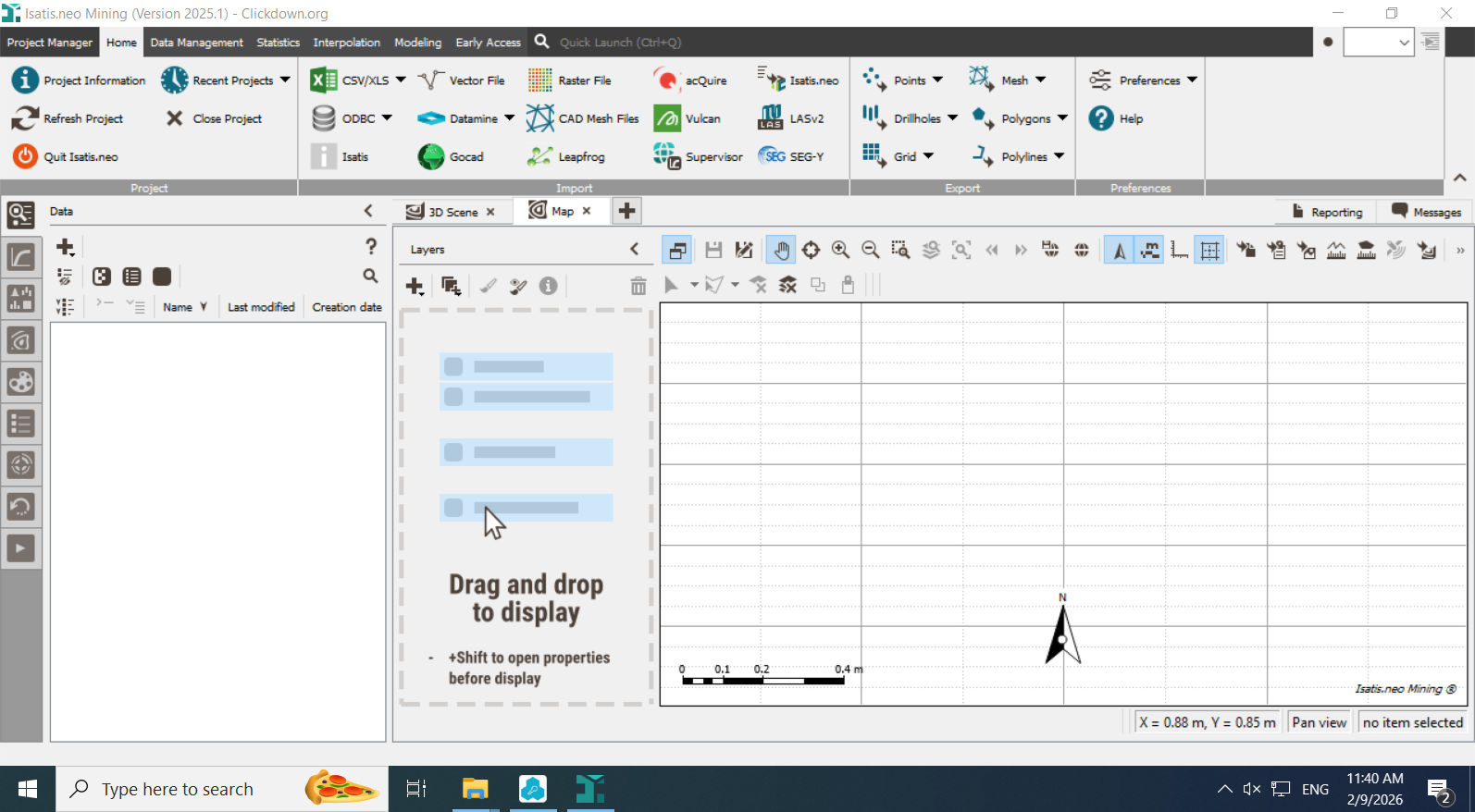Open search in the Data panel
1475x812 pixels.
(370, 276)
